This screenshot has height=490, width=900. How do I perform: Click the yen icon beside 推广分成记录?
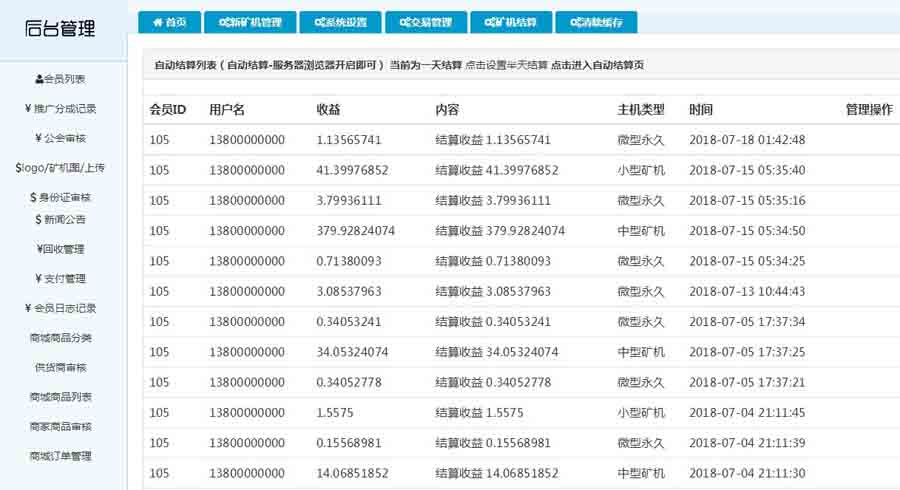pos(27,109)
